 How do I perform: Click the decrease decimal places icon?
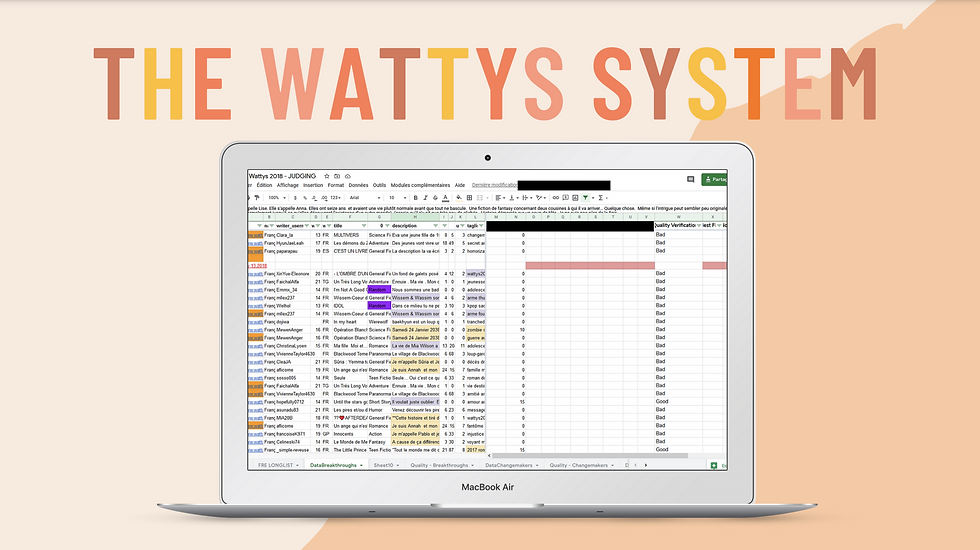click(314, 198)
